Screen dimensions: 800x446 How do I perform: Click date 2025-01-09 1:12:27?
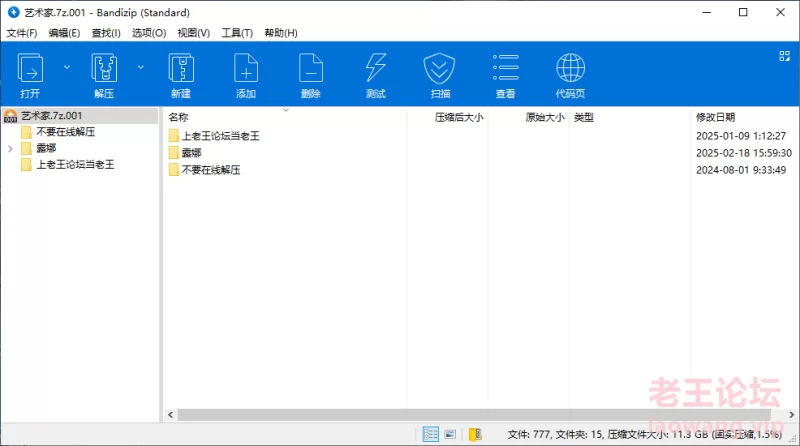click(741, 136)
